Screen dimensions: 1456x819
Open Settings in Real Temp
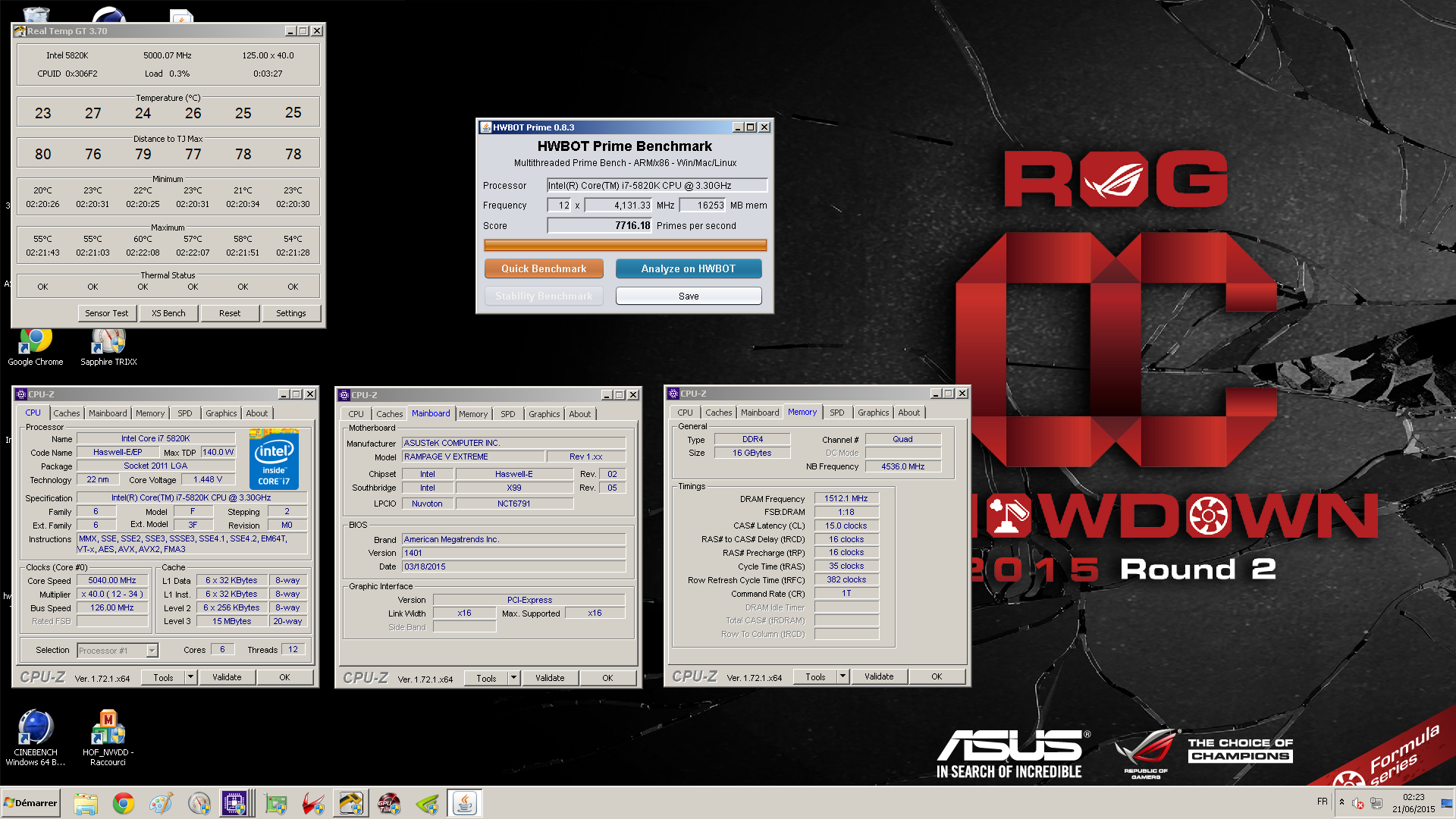tap(291, 313)
